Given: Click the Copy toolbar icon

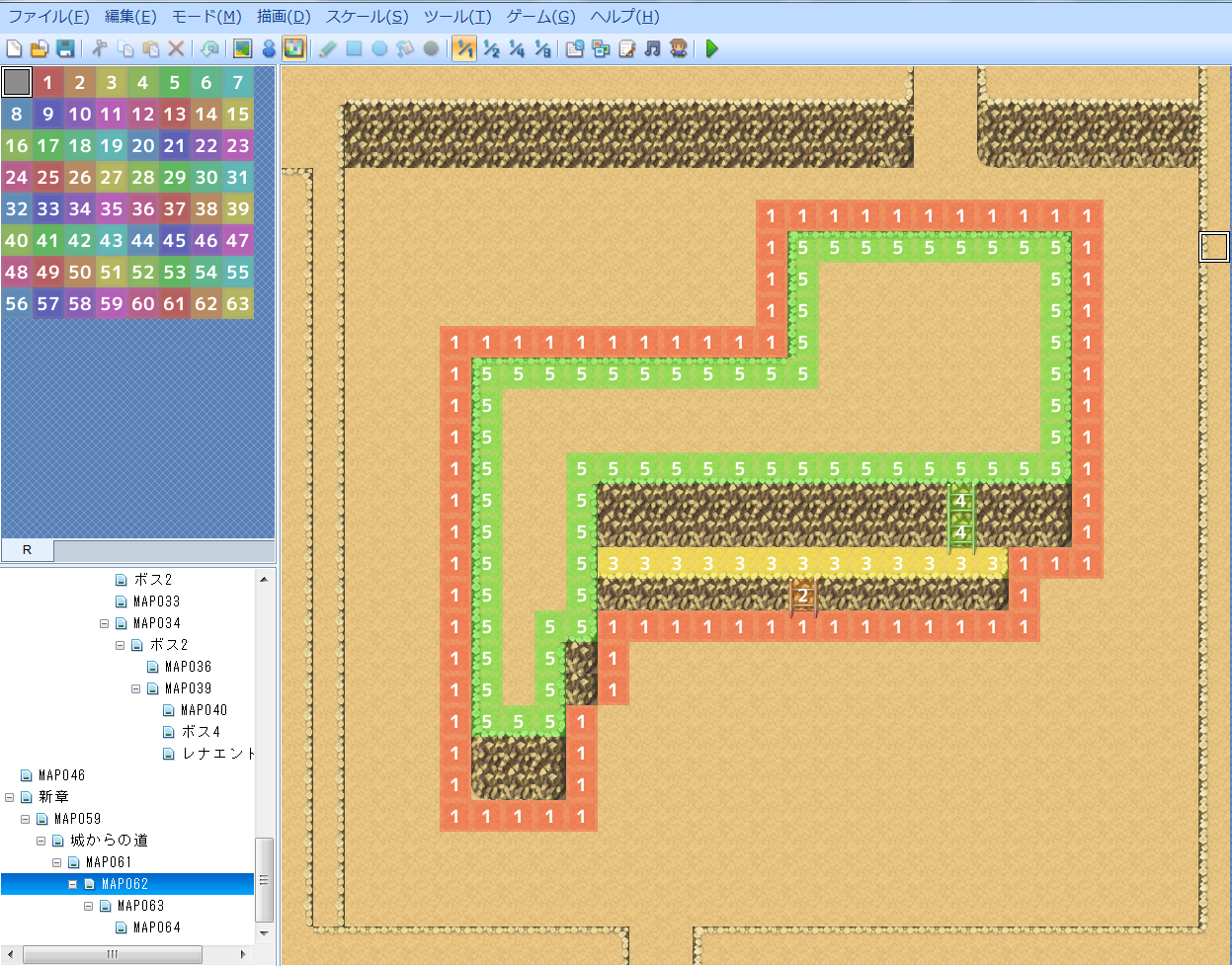Looking at the screenshot, I should [125, 48].
